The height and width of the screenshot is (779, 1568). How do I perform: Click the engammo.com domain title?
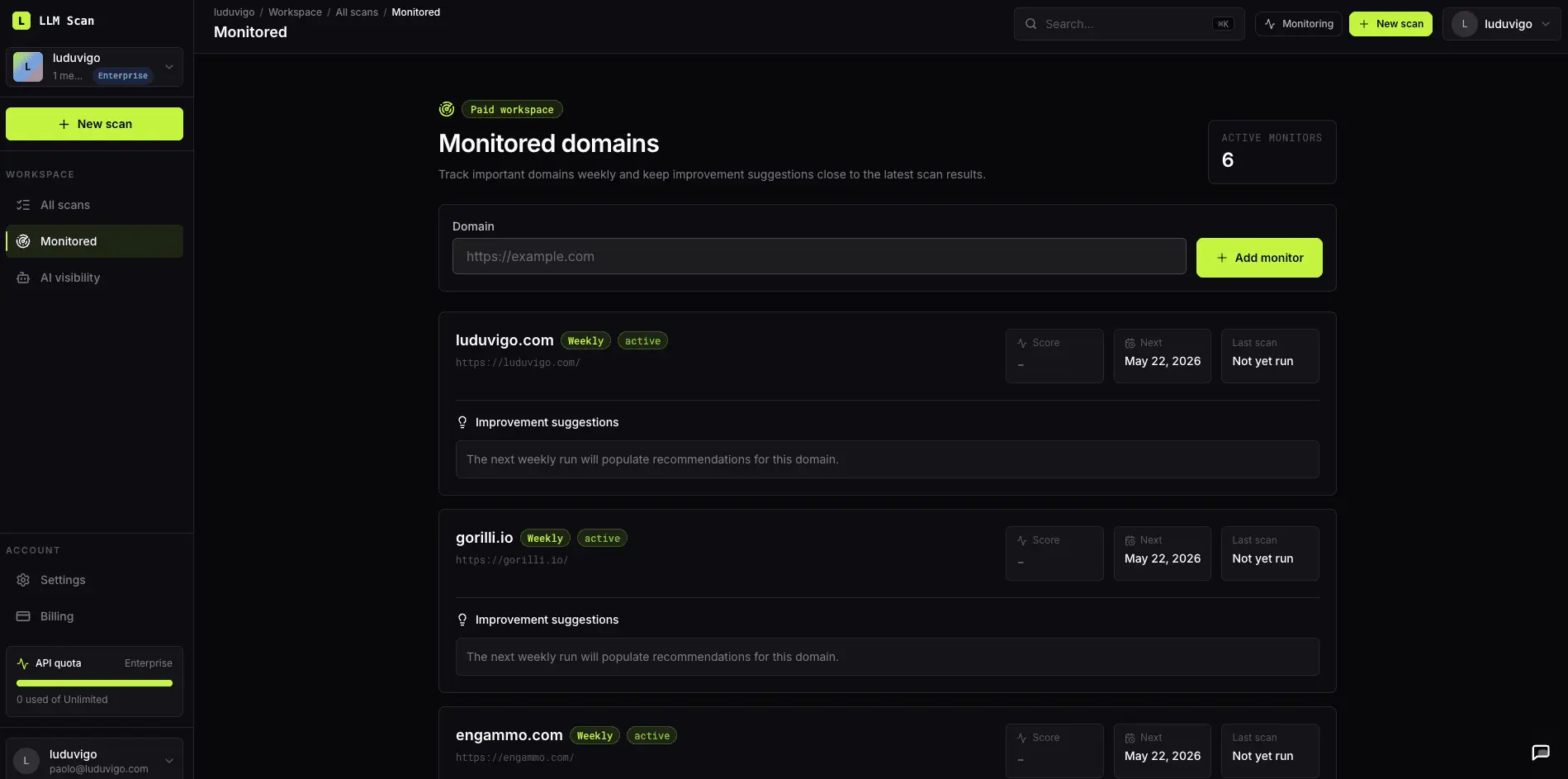(x=509, y=735)
